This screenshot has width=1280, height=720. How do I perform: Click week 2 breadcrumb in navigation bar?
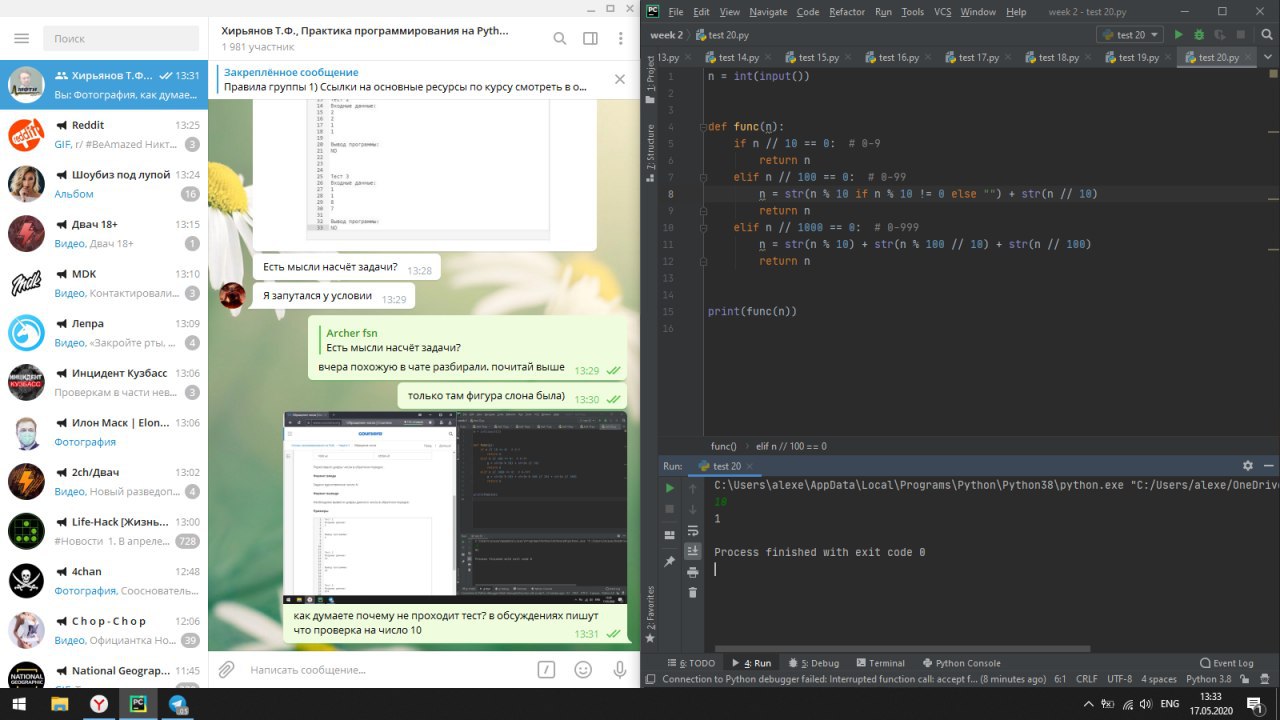667,35
